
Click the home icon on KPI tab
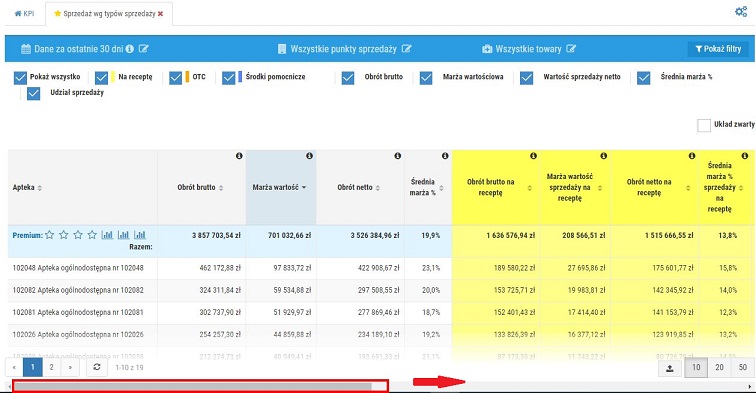18,14
